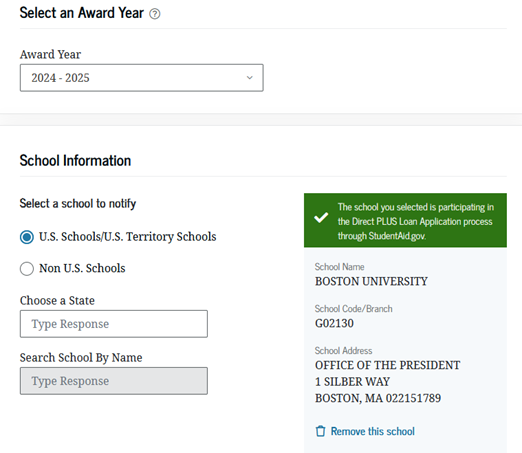Open the Award Year 2024 - 2025 dropdown

[x=142, y=78]
